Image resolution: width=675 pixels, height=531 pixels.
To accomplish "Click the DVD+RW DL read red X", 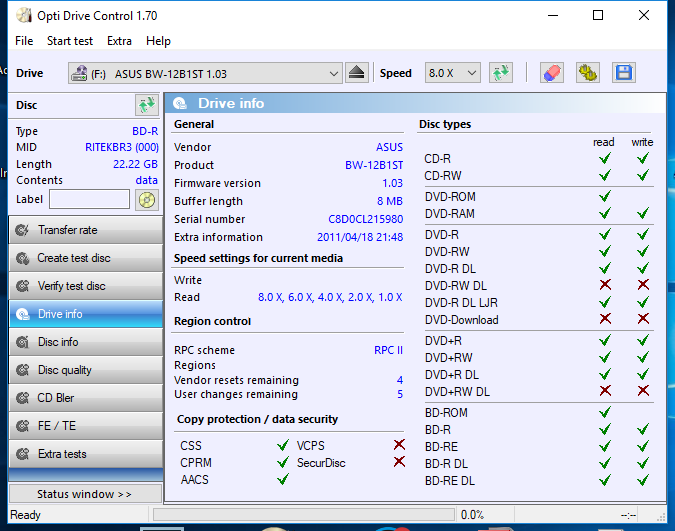I will (x=605, y=391).
